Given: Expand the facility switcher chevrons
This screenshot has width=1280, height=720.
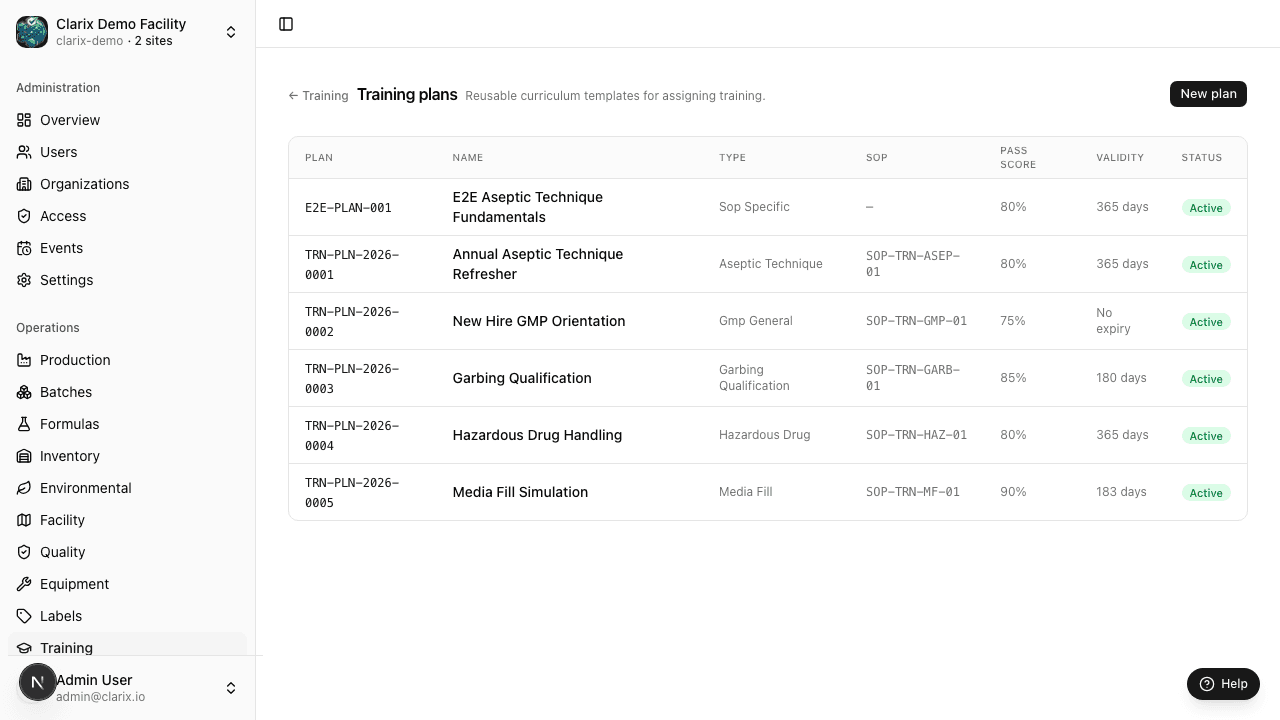Looking at the screenshot, I should (231, 32).
